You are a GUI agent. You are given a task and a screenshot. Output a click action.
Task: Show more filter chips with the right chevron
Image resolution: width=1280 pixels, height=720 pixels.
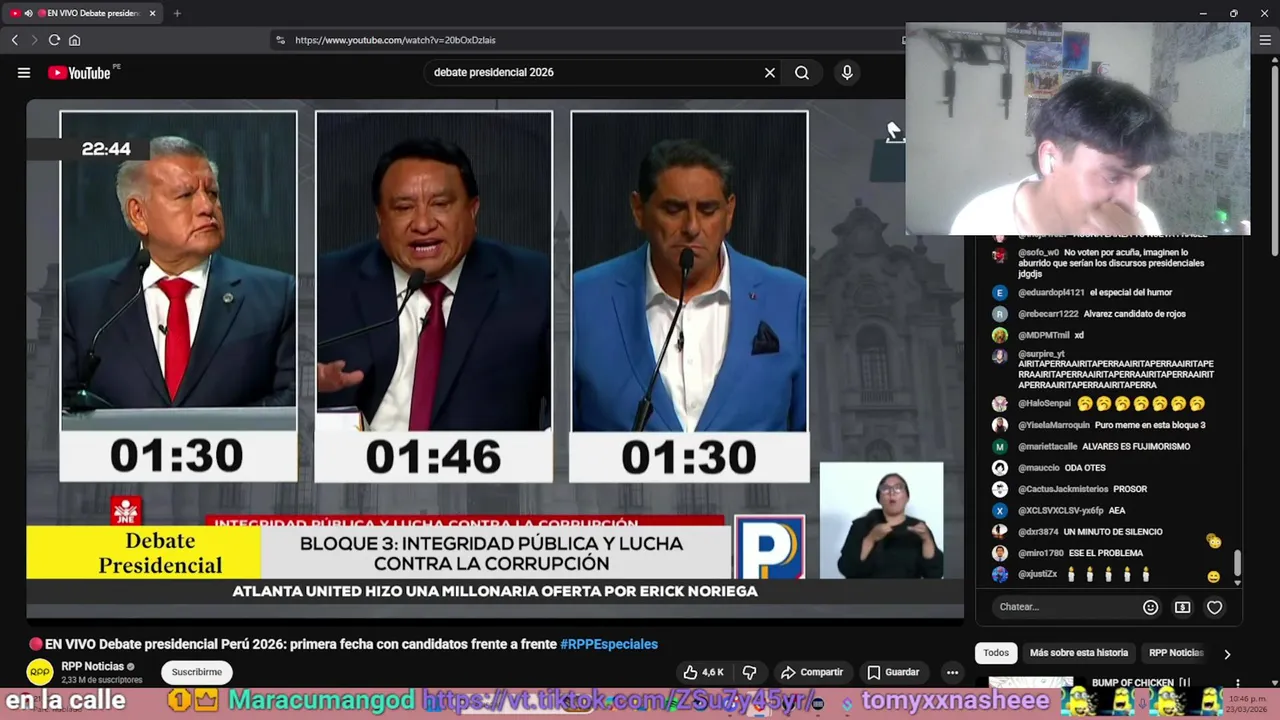pyautogui.click(x=1227, y=654)
